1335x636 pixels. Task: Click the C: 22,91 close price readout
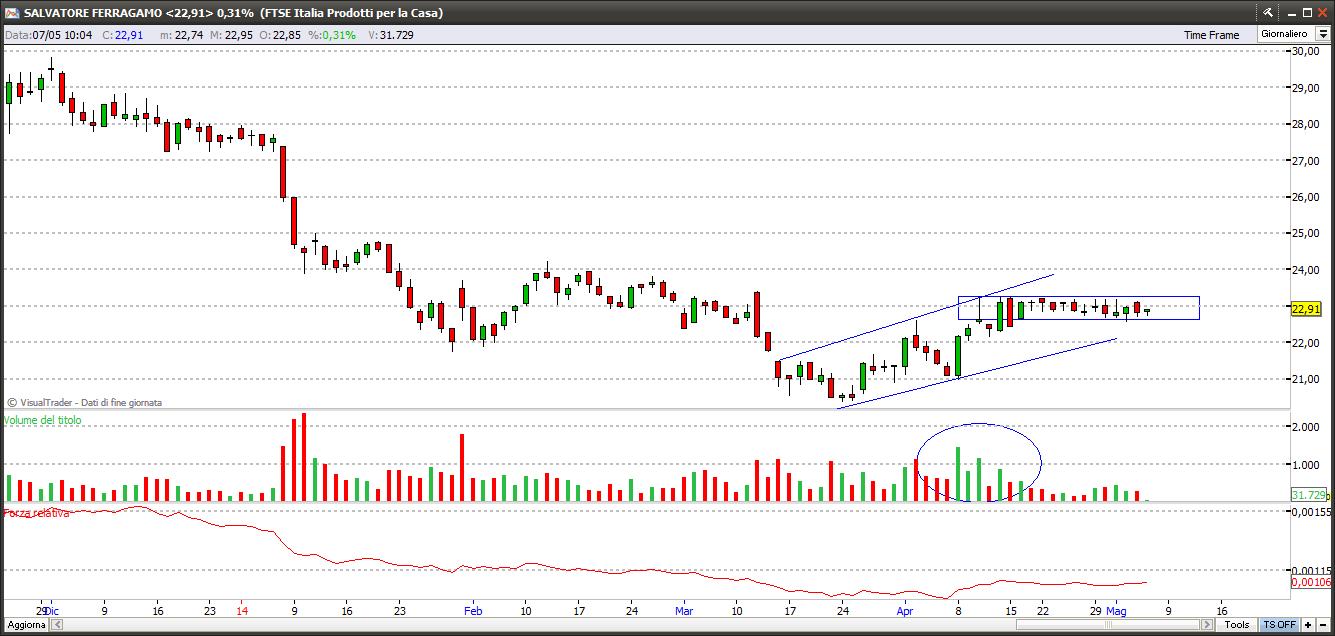[122, 34]
